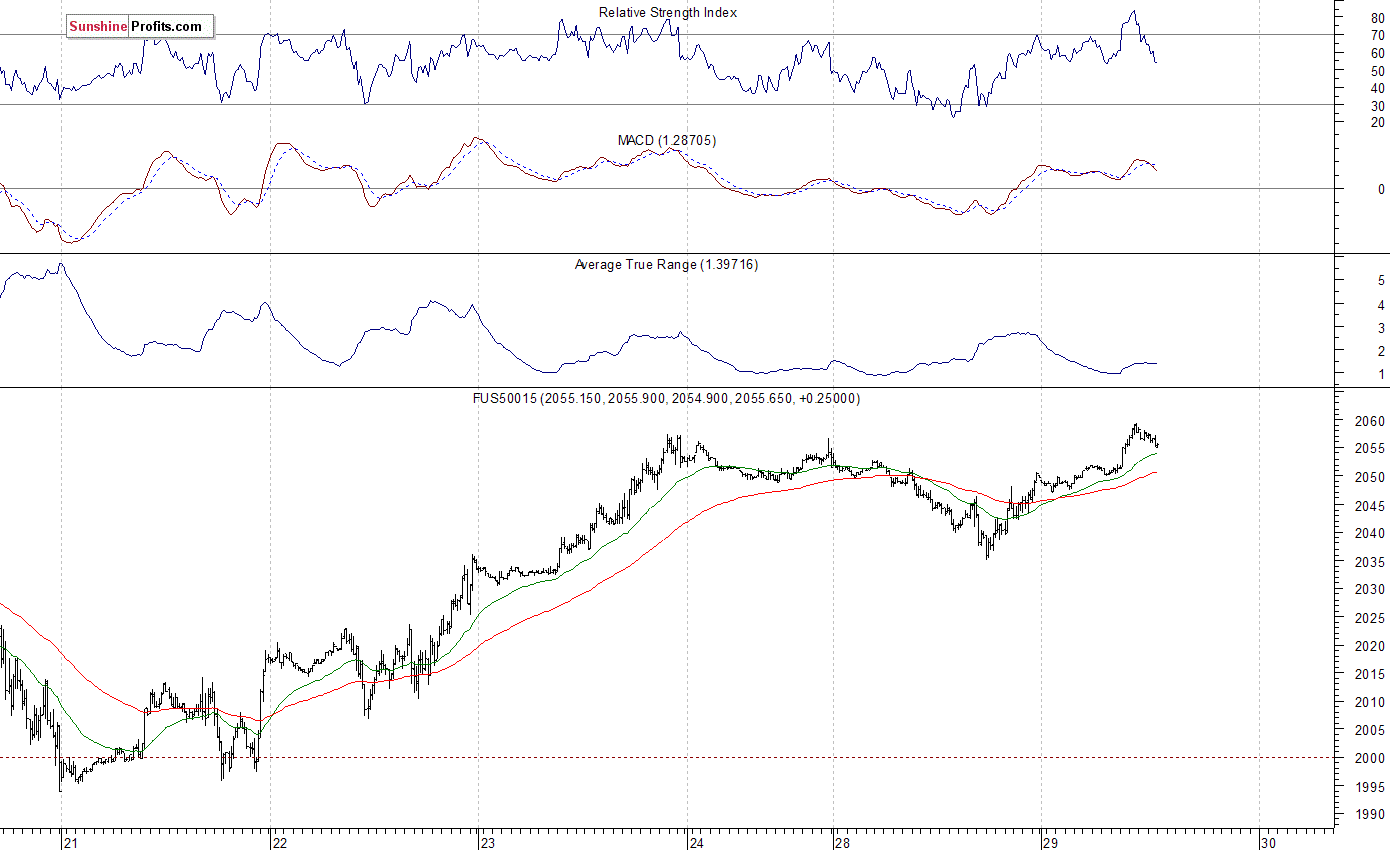Click the 2045 price axis label

click(x=1370, y=506)
